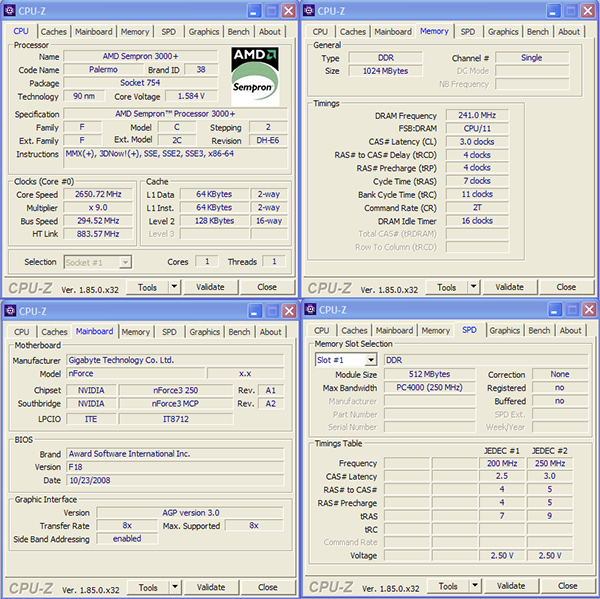
Task: Click BIOS date value 10/23/2008
Action: pos(175,480)
